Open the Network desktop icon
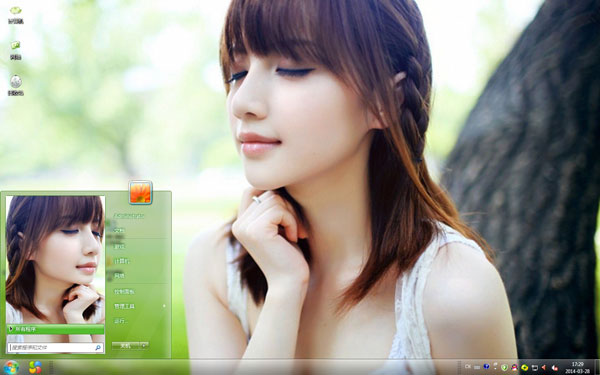 coord(15,50)
